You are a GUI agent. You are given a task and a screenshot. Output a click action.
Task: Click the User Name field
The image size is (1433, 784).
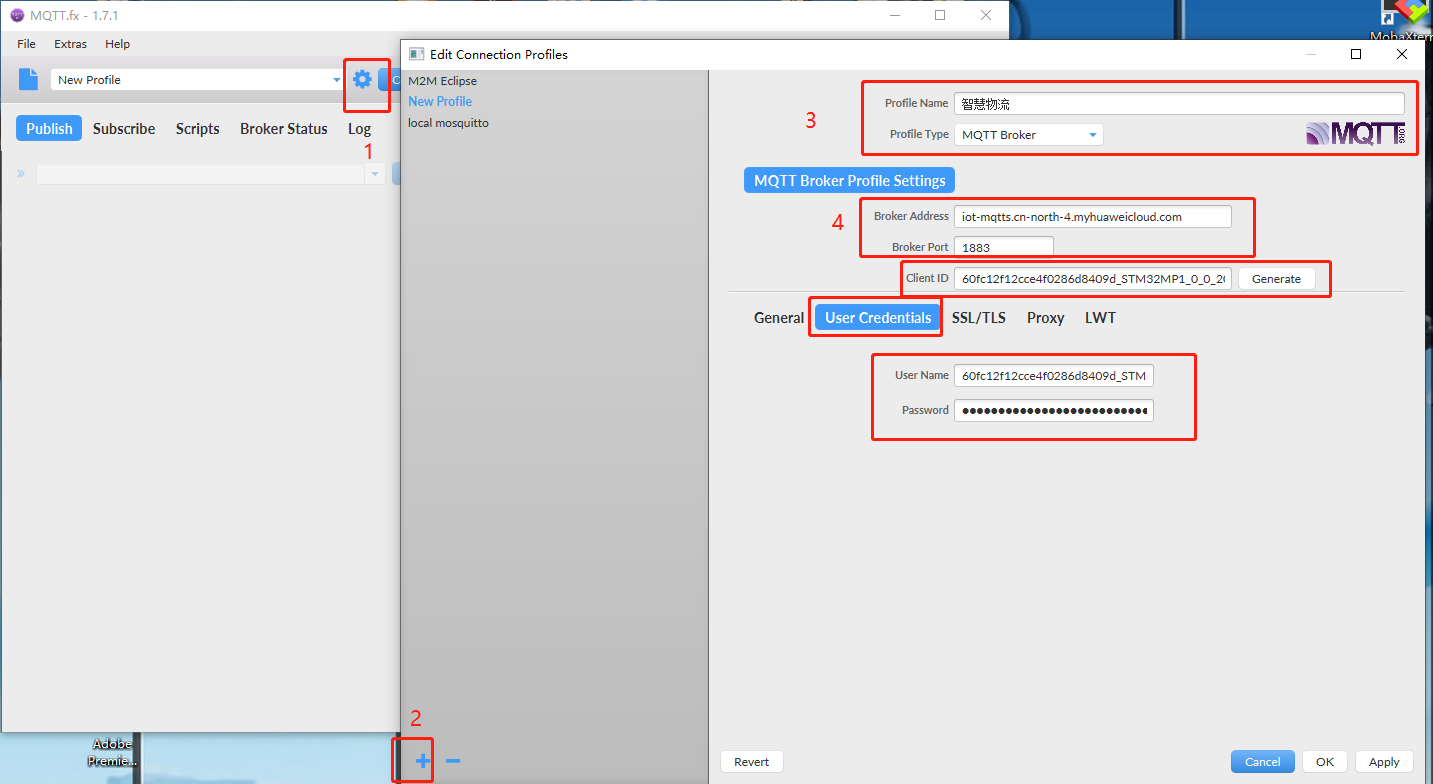[x=1054, y=376]
